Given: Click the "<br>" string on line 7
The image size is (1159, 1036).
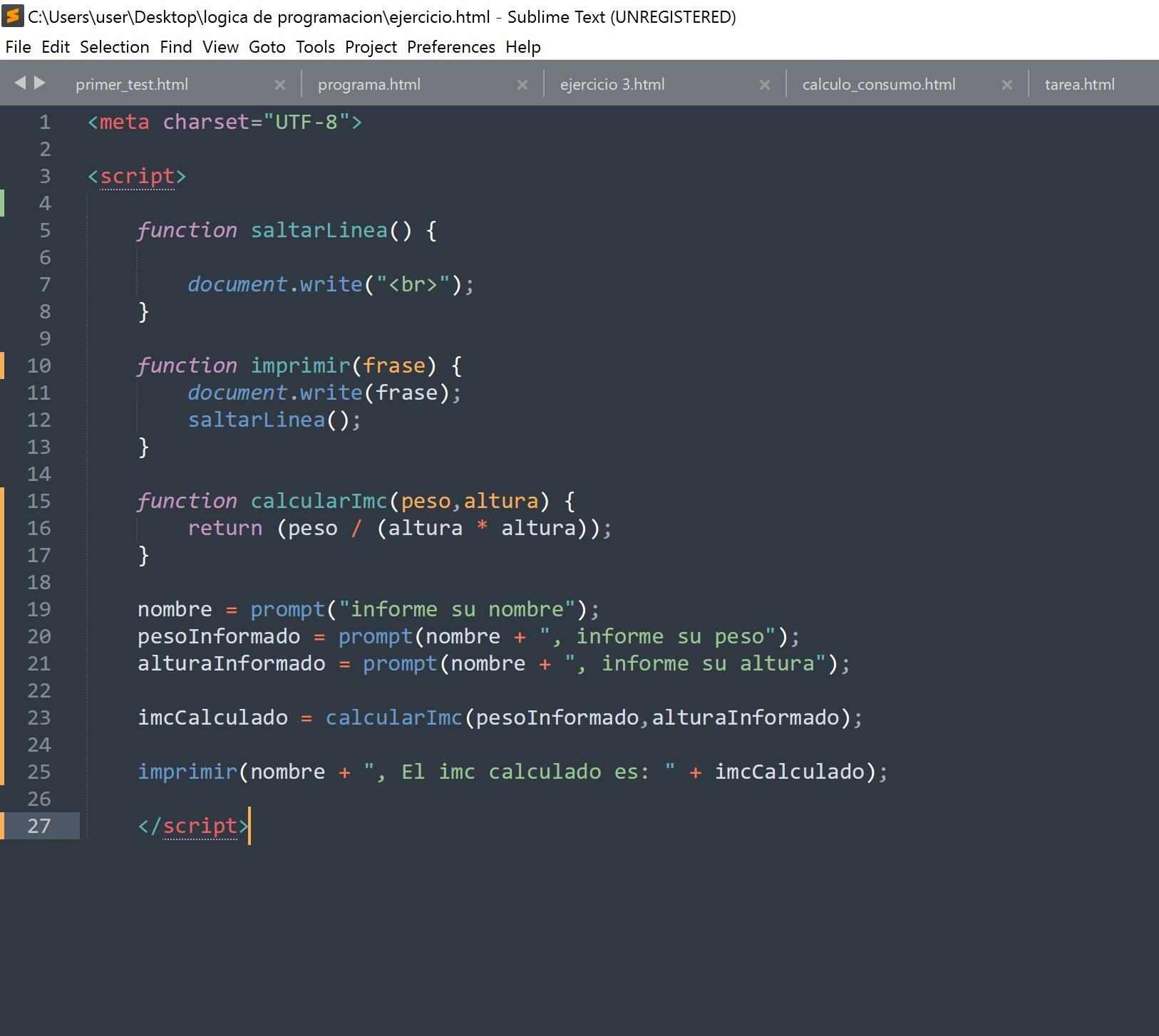Looking at the screenshot, I should click(x=413, y=285).
